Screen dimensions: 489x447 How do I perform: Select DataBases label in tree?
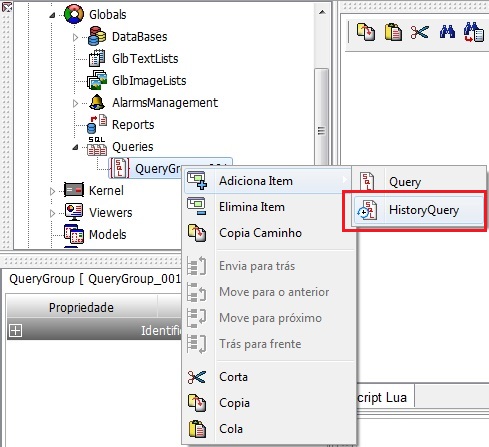tap(139, 36)
